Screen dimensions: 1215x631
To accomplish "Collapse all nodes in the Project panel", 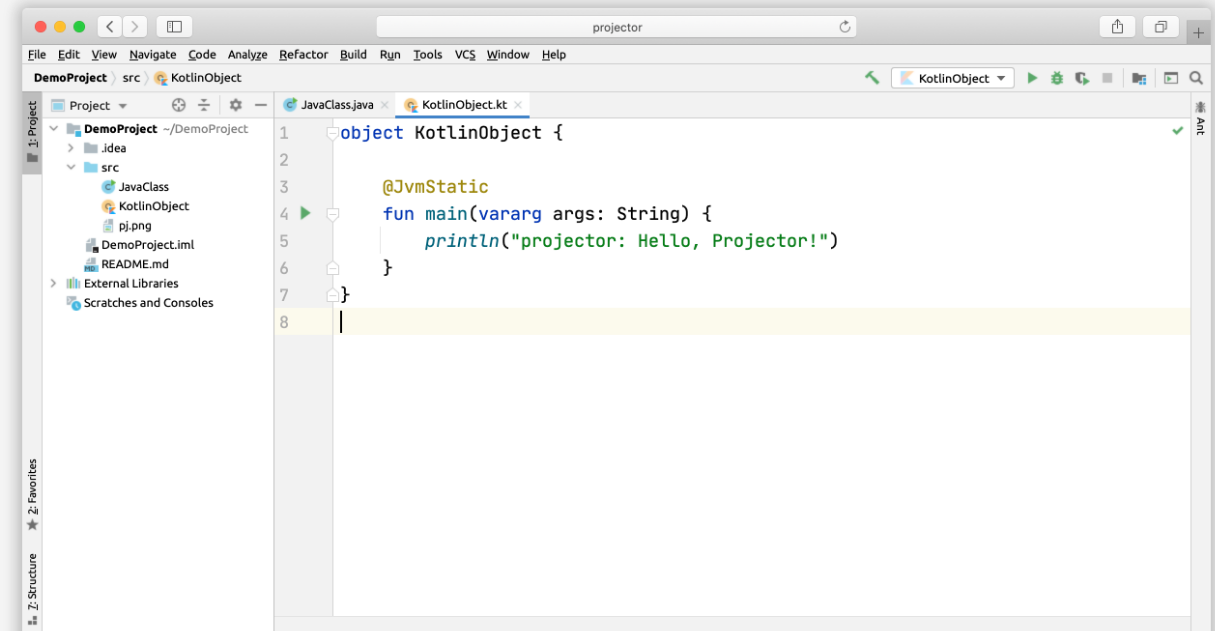I will point(204,105).
